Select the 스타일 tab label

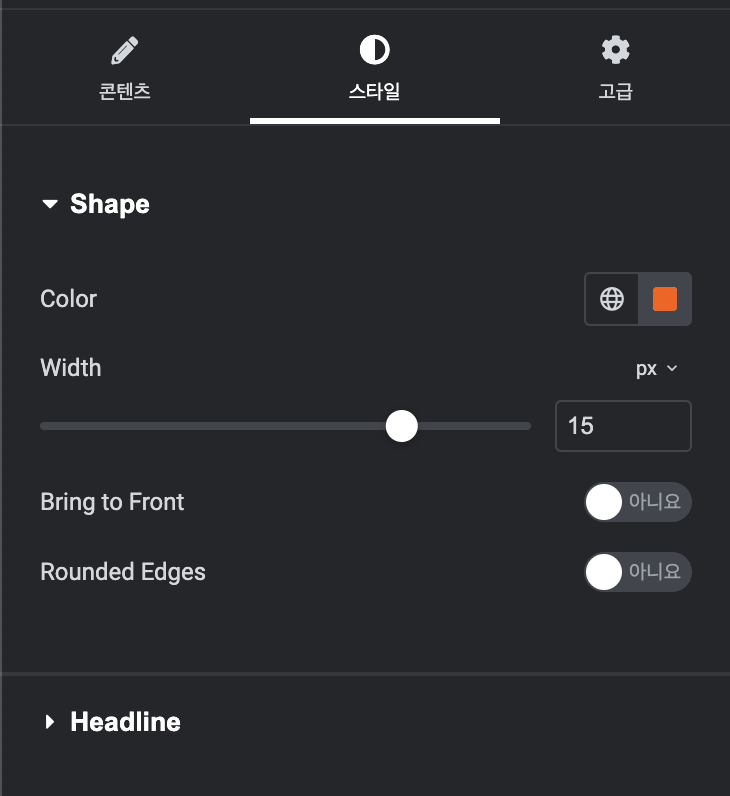pos(375,92)
